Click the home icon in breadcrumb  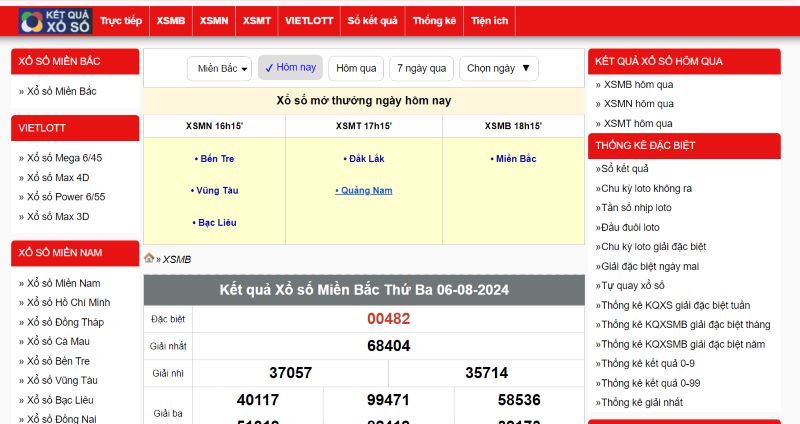point(149,258)
